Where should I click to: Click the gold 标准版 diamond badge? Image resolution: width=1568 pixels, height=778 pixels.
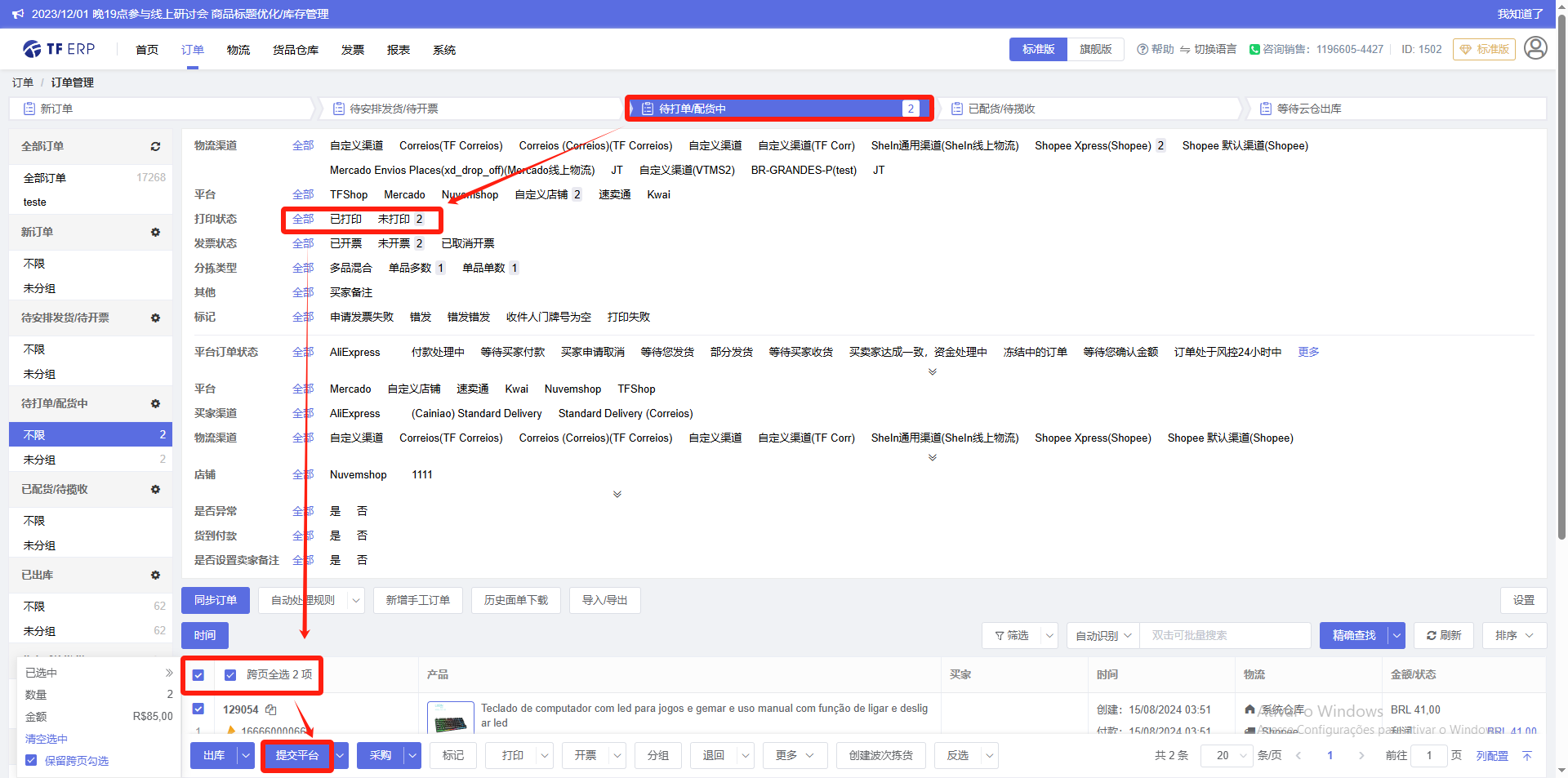(x=1484, y=49)
